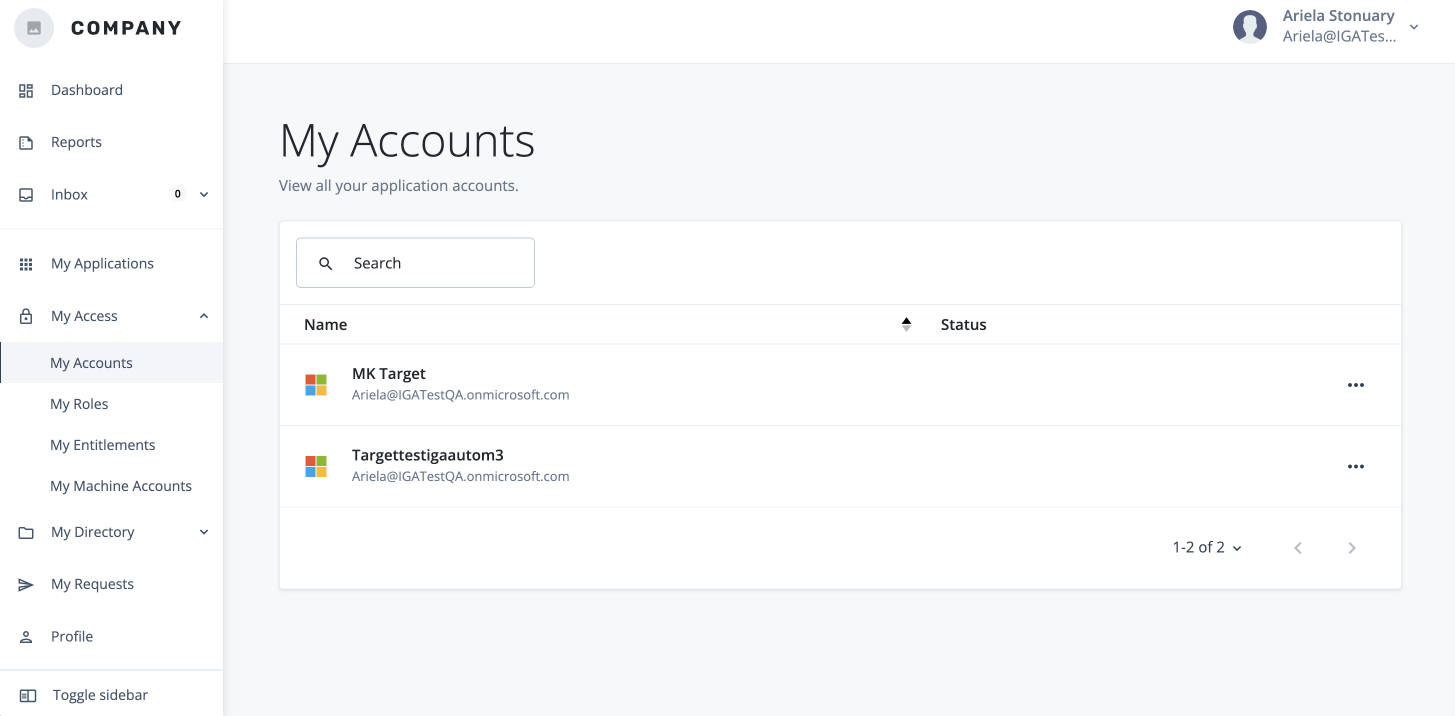Click the My Applications grid icon
The width and height of the screenshot is (1455, 716).
click(25, 263)
